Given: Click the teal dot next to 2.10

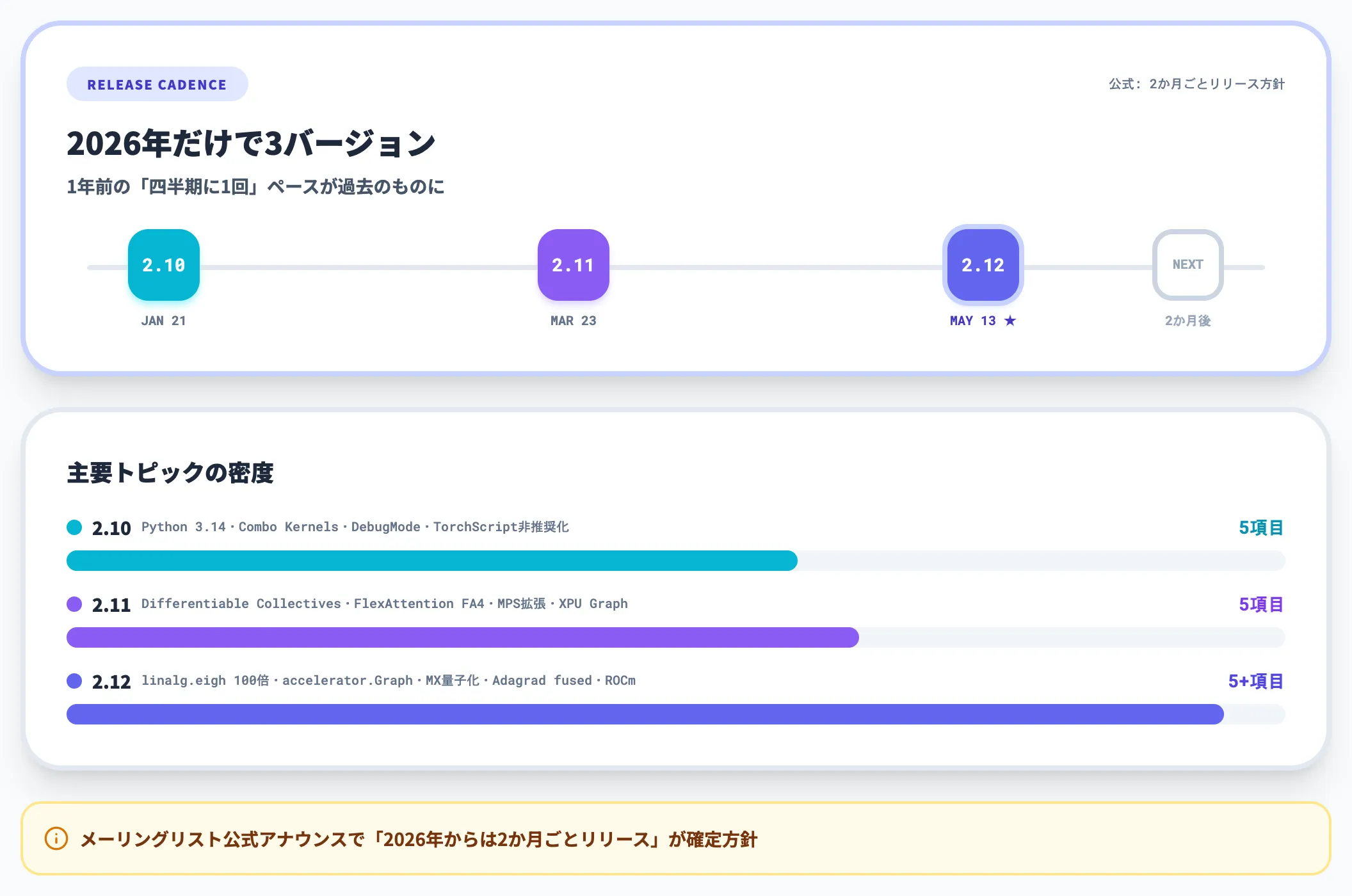Looking at the screenshot, I should coord(74,527).
